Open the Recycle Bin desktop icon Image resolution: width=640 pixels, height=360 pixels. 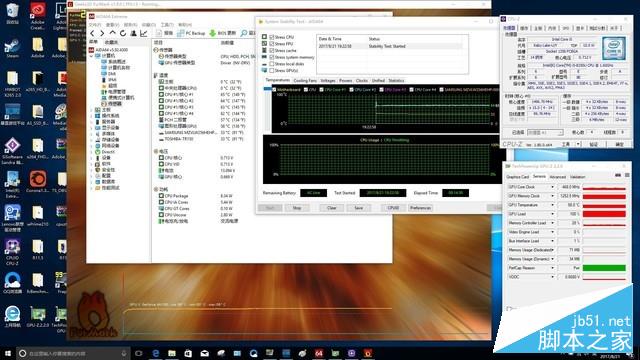point(12,14)
